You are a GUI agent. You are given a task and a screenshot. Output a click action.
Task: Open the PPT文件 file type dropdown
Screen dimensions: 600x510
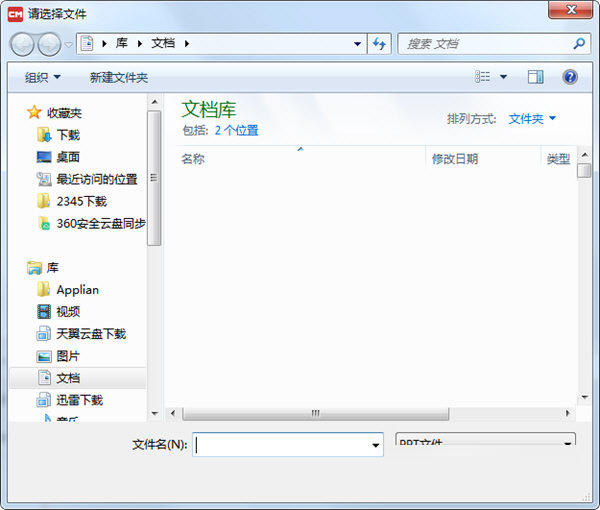coord(485,440)
